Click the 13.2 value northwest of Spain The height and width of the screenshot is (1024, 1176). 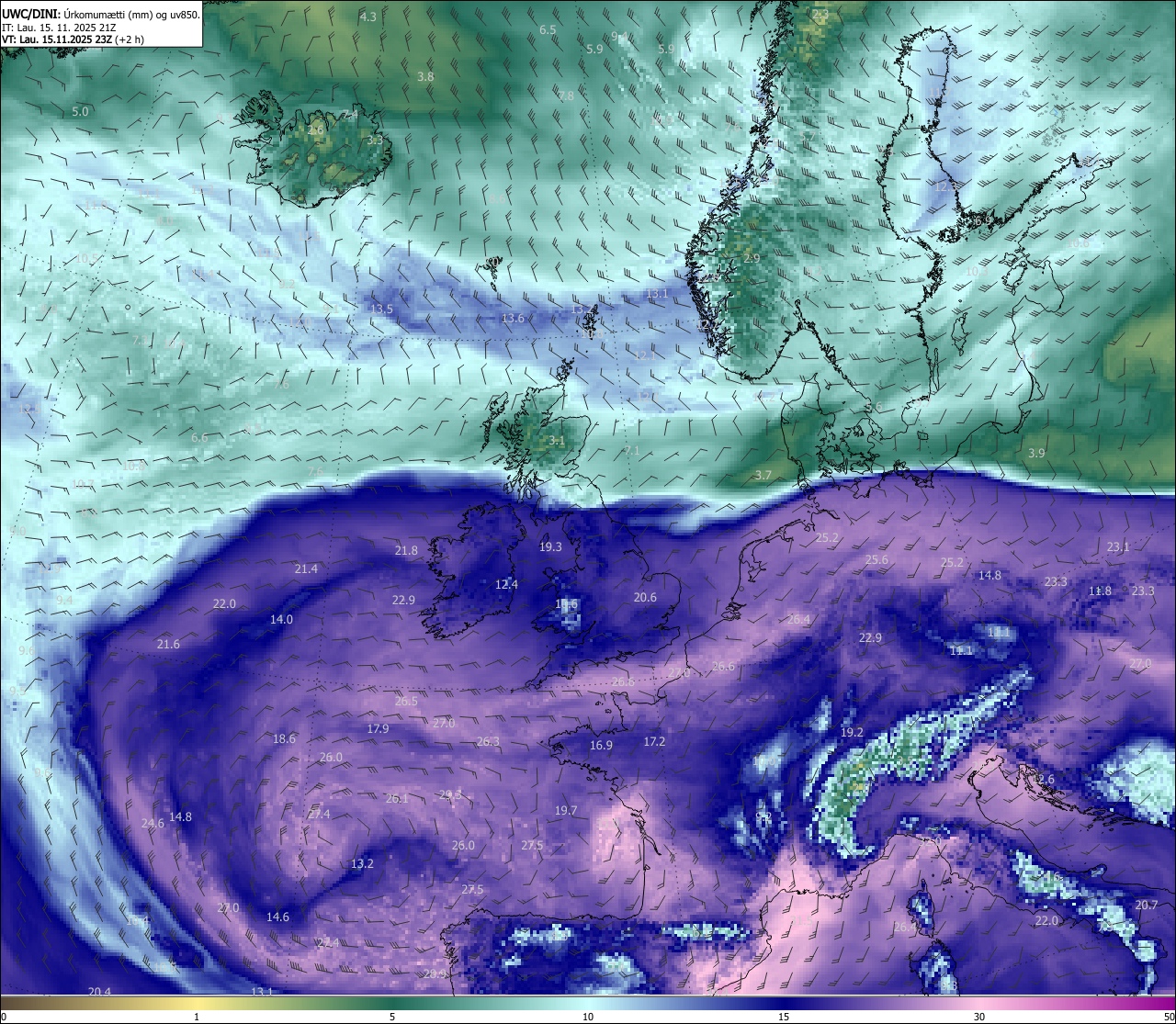click(x=362, y=863)
